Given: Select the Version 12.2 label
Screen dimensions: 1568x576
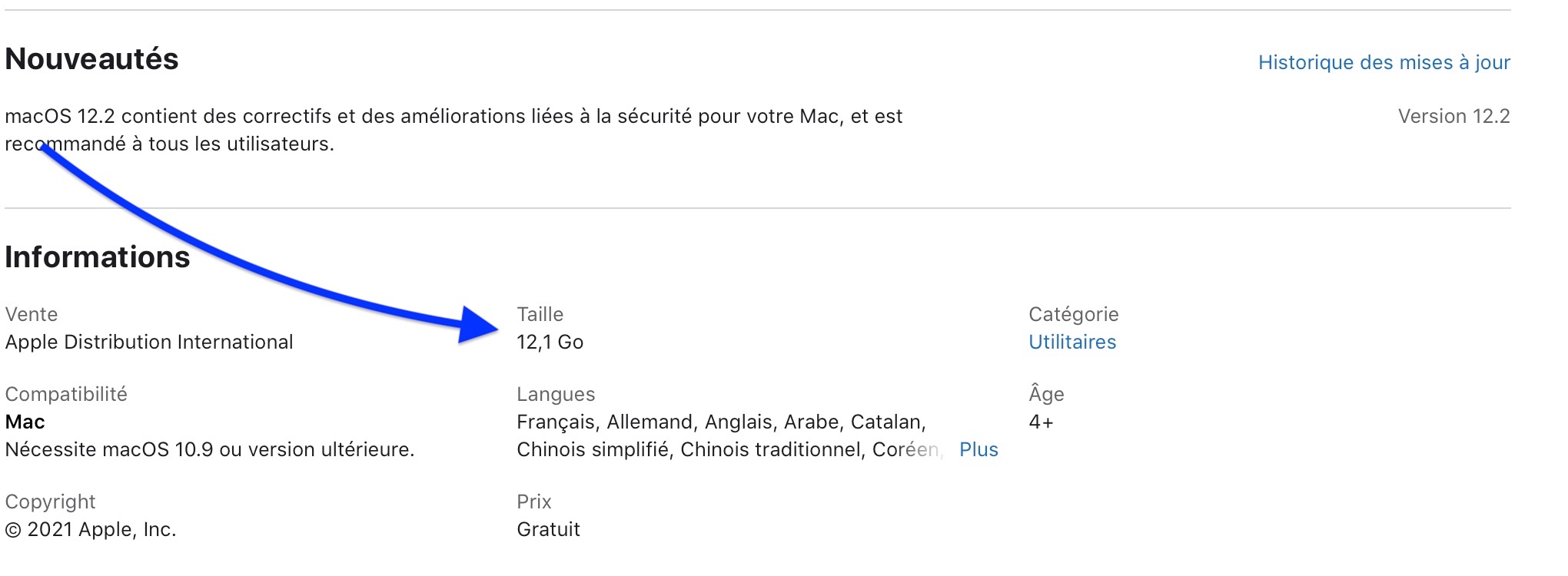Looking at the screenshot, I should click(x=1453, y=116).
